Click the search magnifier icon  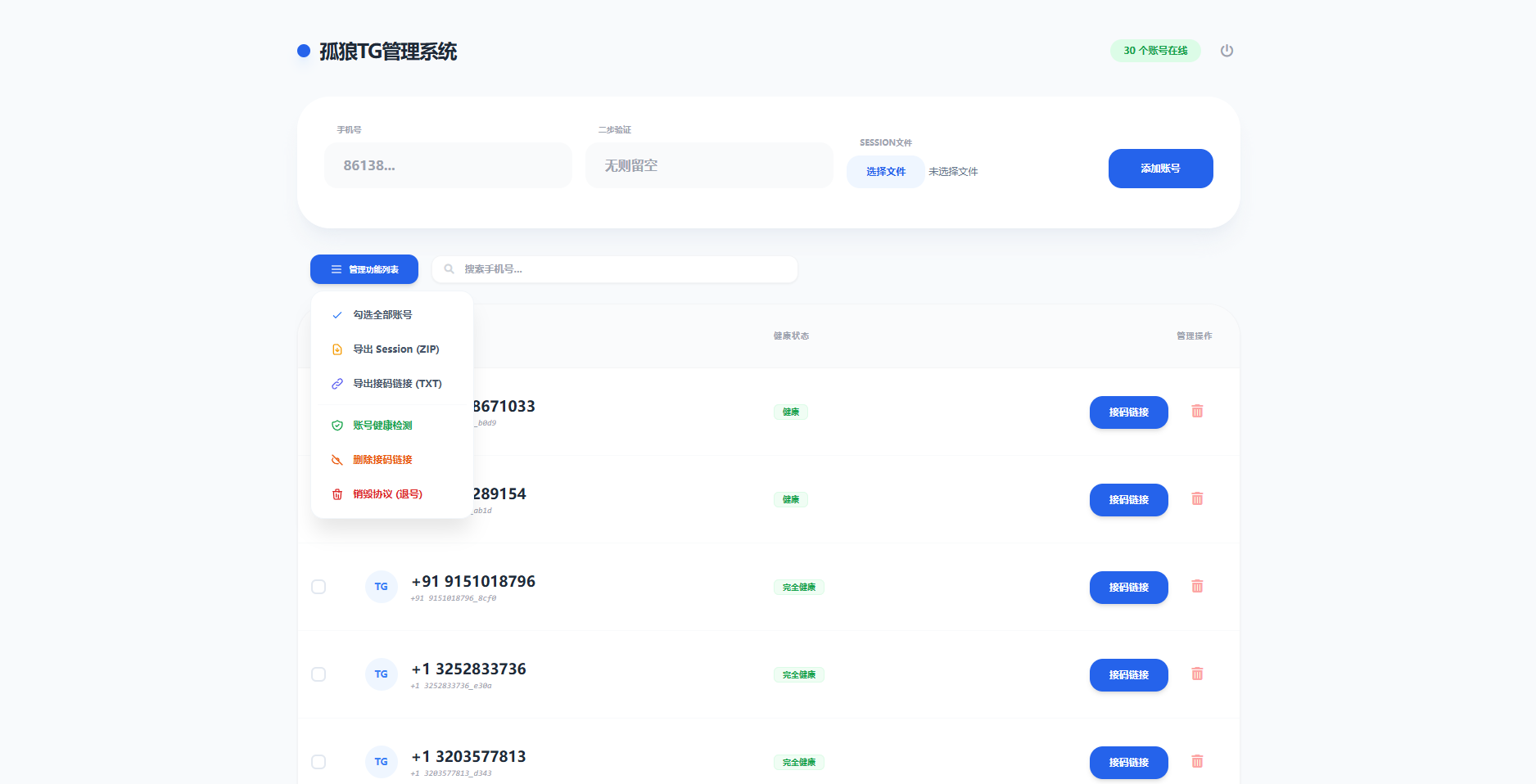tap(449, 269)
